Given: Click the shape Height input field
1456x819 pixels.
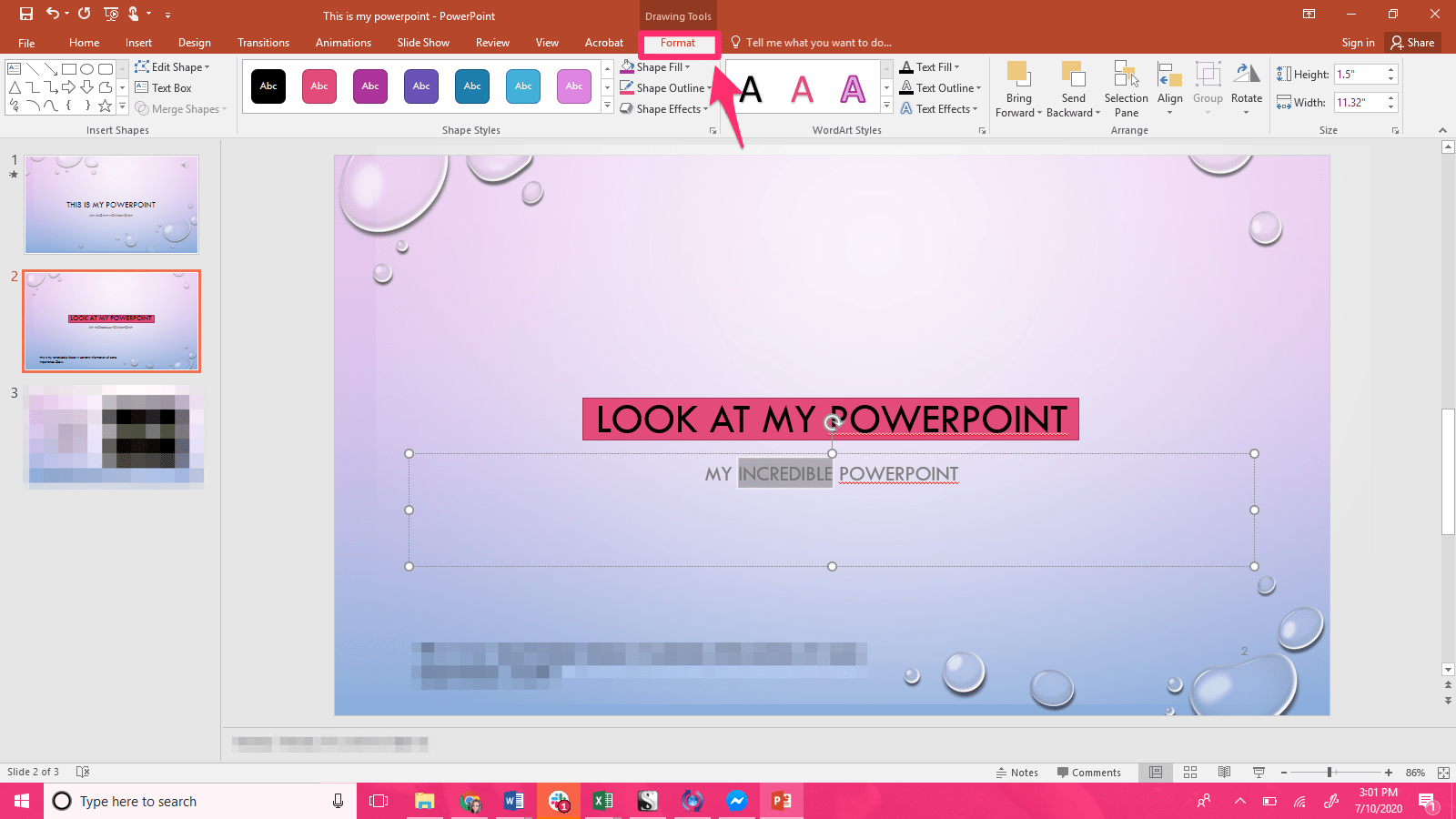Looking at the screenshot, I should [x=1360, y=75].
